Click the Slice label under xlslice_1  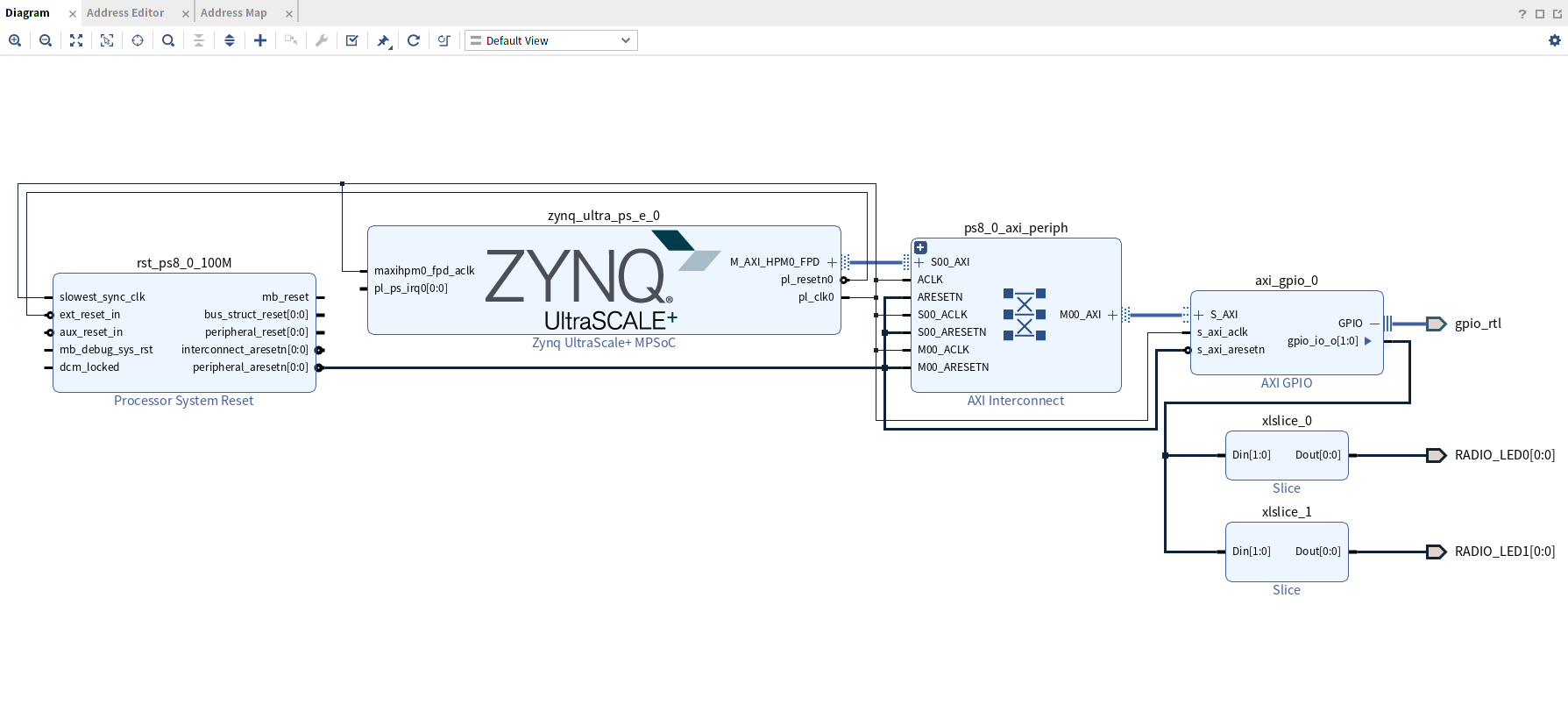(x=1287, y=590)
